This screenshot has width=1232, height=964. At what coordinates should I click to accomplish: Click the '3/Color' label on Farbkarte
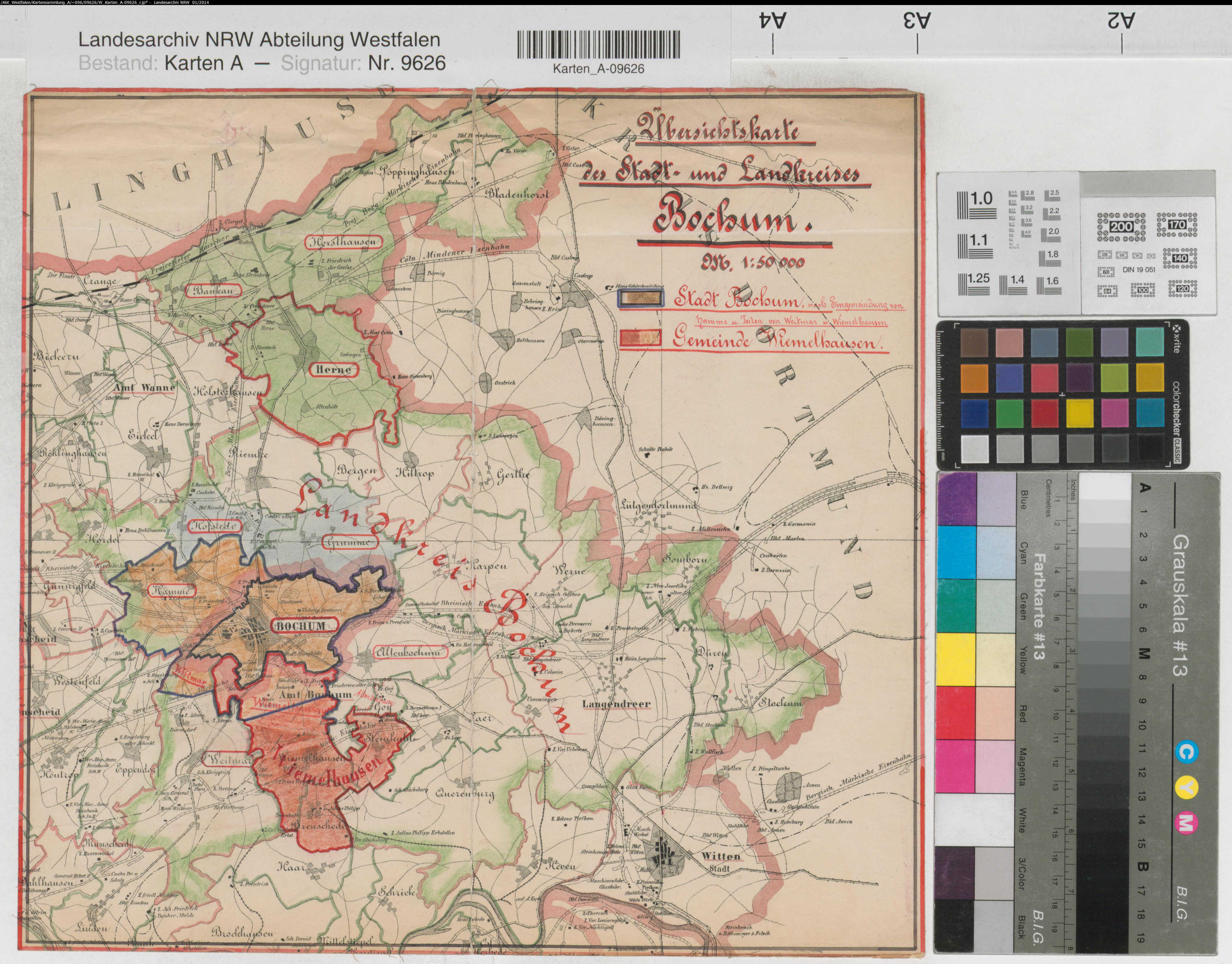(1021, 874)
